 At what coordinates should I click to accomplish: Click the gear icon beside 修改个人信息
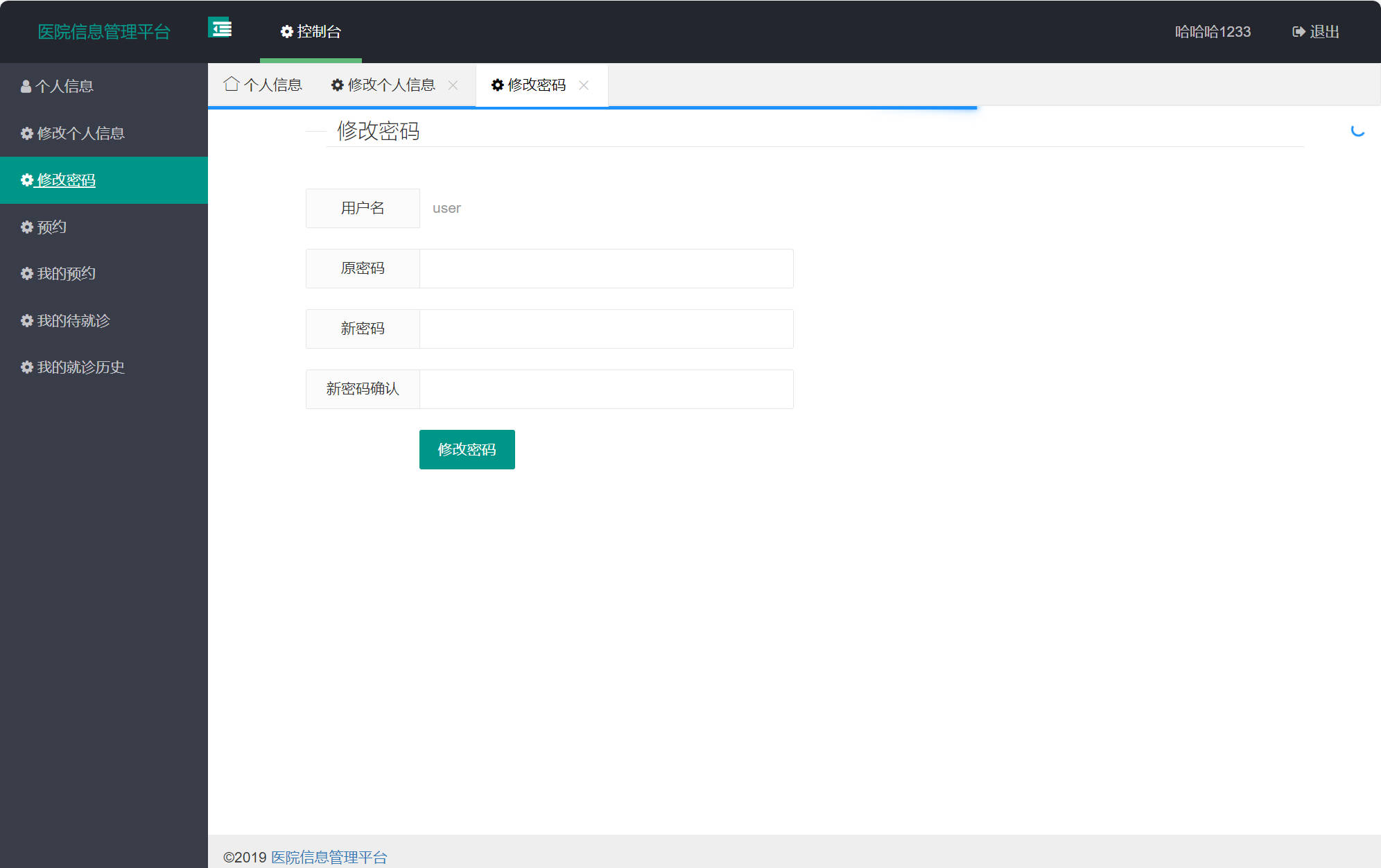(x=26, y=133)
